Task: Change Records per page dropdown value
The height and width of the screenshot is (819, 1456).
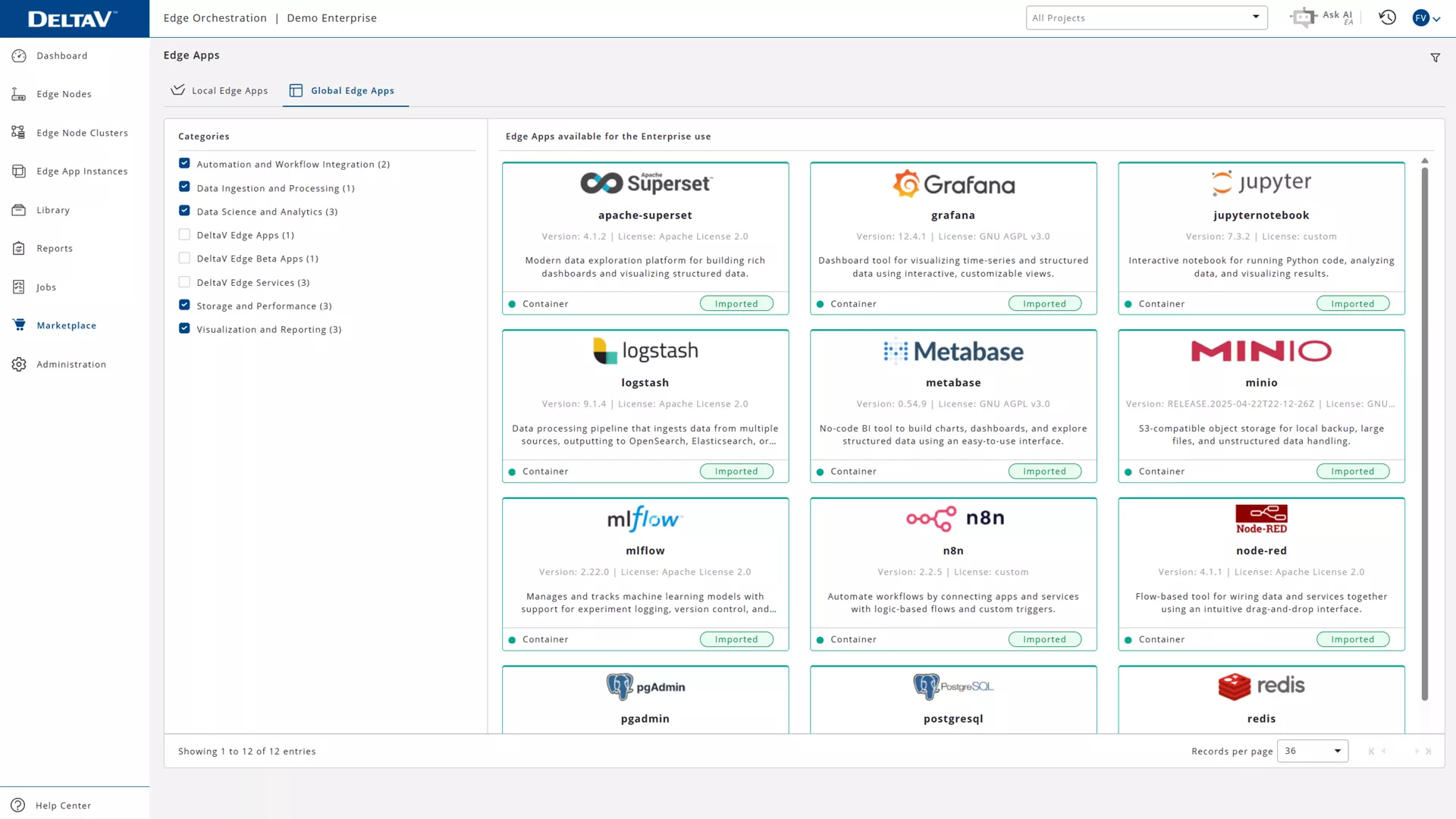Action: (x=1313, y=751)
